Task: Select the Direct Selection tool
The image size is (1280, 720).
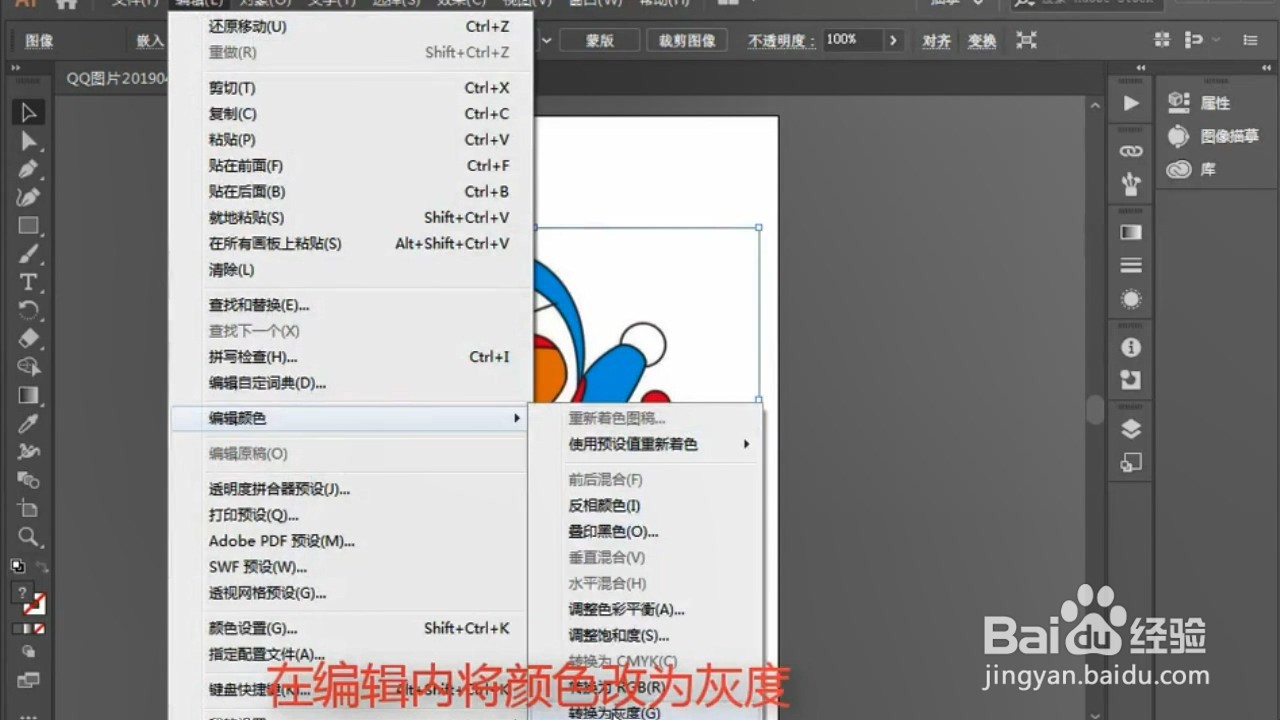Action: tap(28, 141)
